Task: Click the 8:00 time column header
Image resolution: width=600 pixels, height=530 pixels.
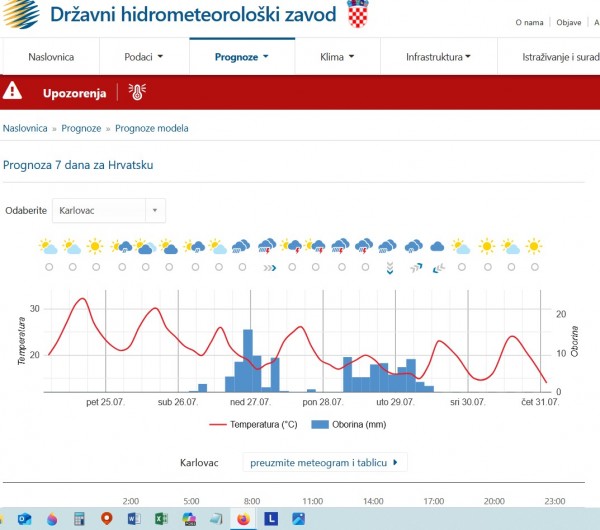Action: point(252,501)
